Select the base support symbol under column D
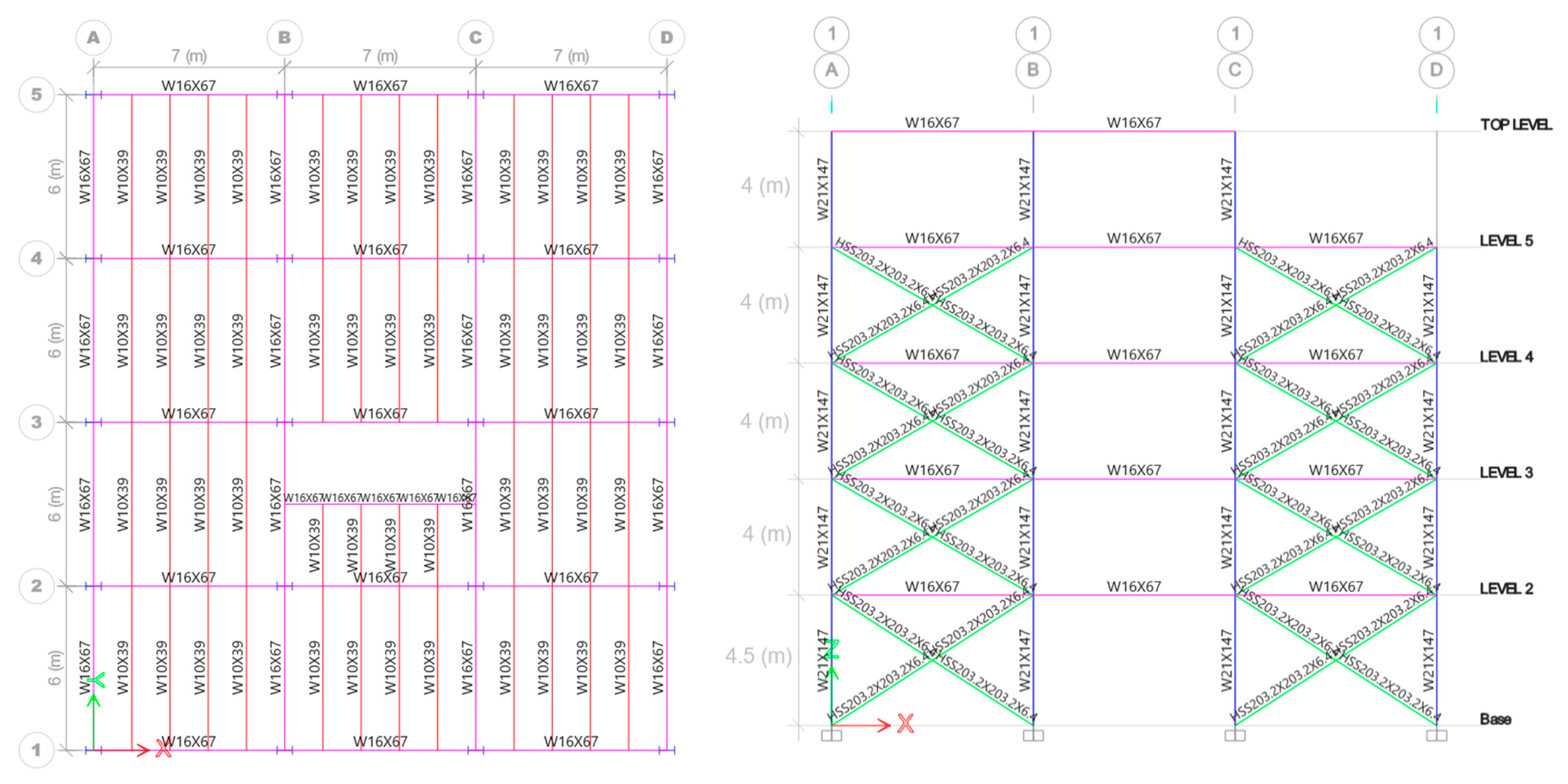The height and width of the screenshot is (784, 1568). (x=1437, y=735)
